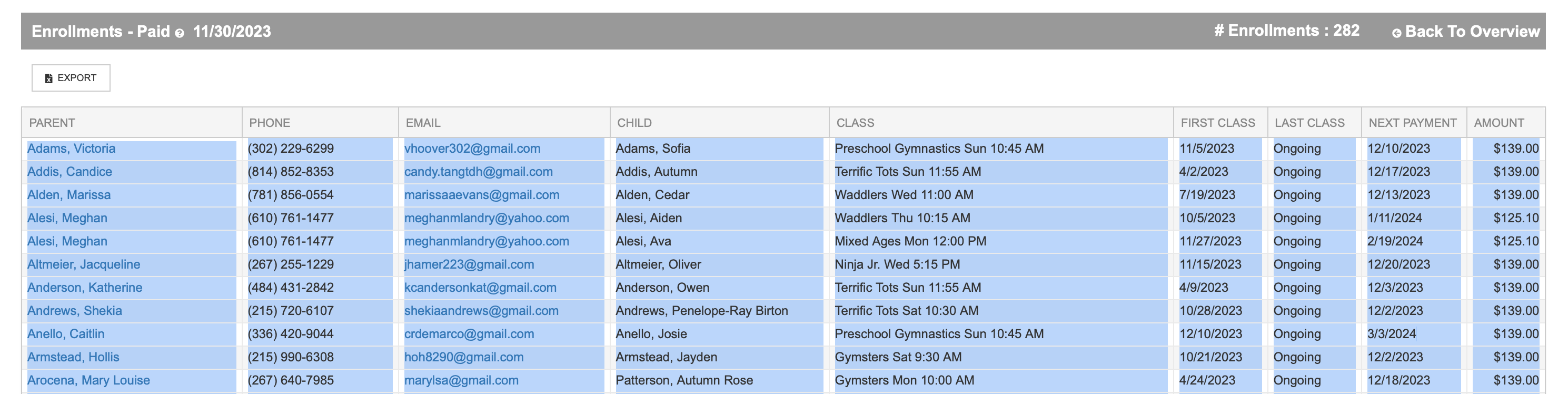Click the Excel icon on Export button
The image size is (1568, 394).
[48, 78]
